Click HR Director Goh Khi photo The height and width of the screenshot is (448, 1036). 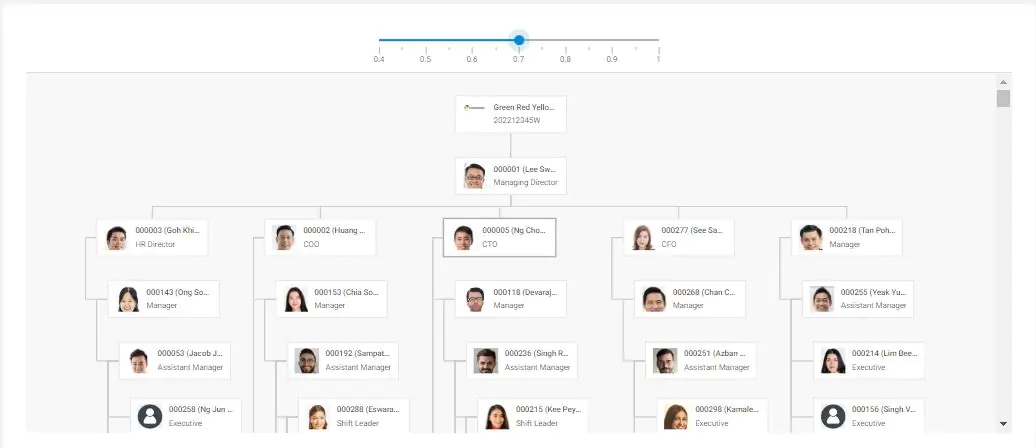[x=116, y=238]
